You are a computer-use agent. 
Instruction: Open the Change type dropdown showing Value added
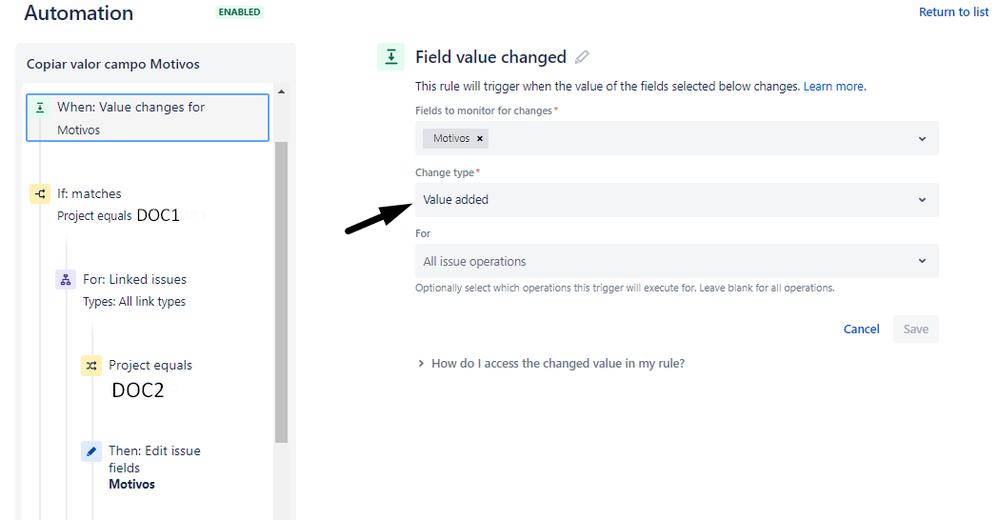pos(677,200)
